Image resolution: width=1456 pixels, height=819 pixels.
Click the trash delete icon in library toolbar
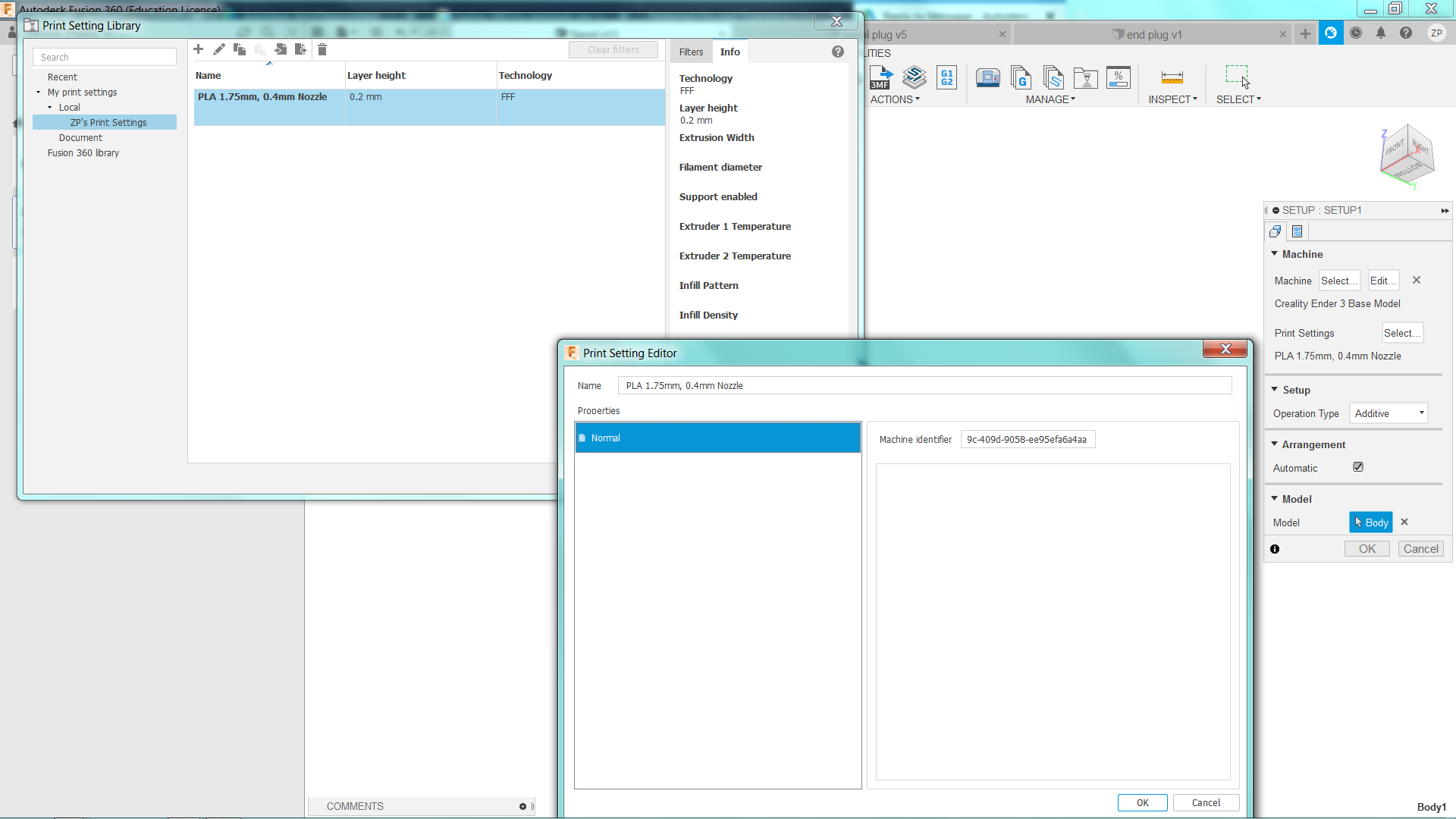(x=322, y=49)
